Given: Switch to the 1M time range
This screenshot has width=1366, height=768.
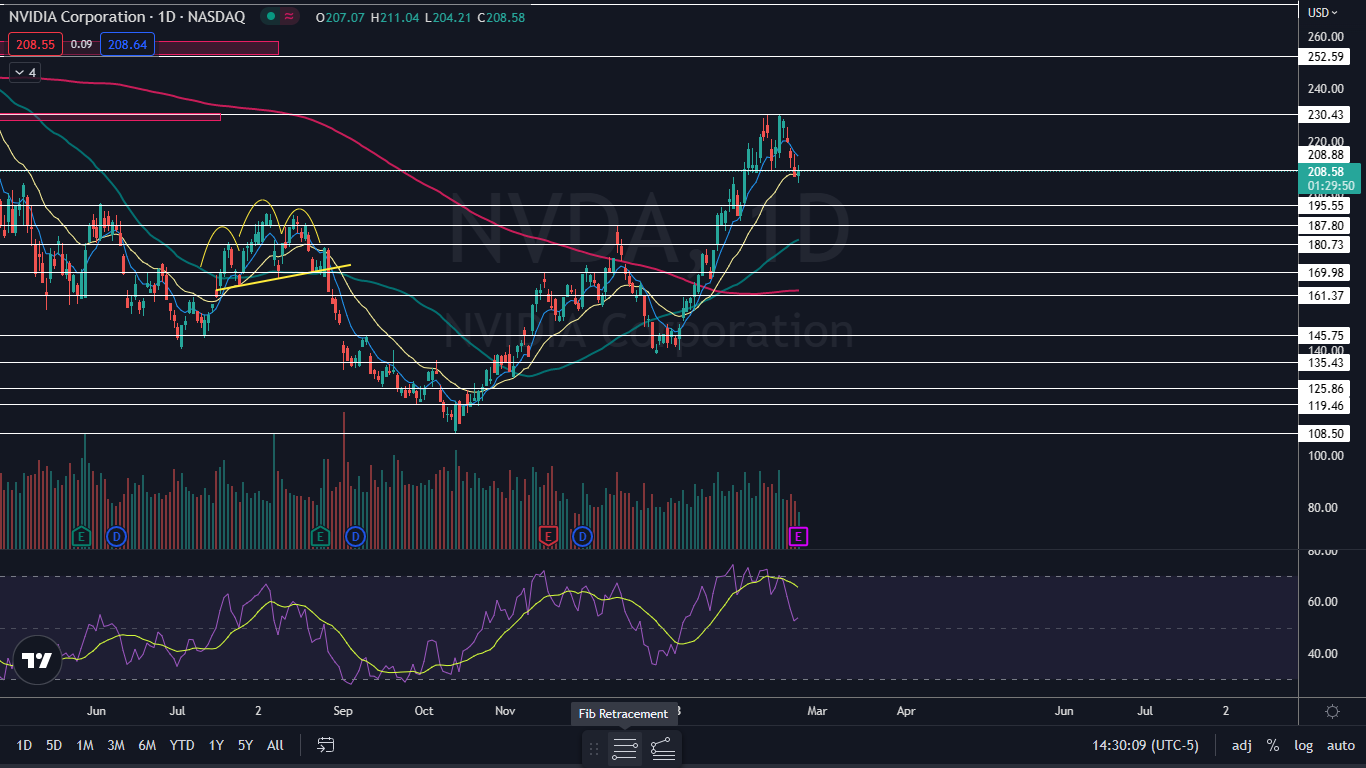Looking at the screenshot, I should 85,745.
